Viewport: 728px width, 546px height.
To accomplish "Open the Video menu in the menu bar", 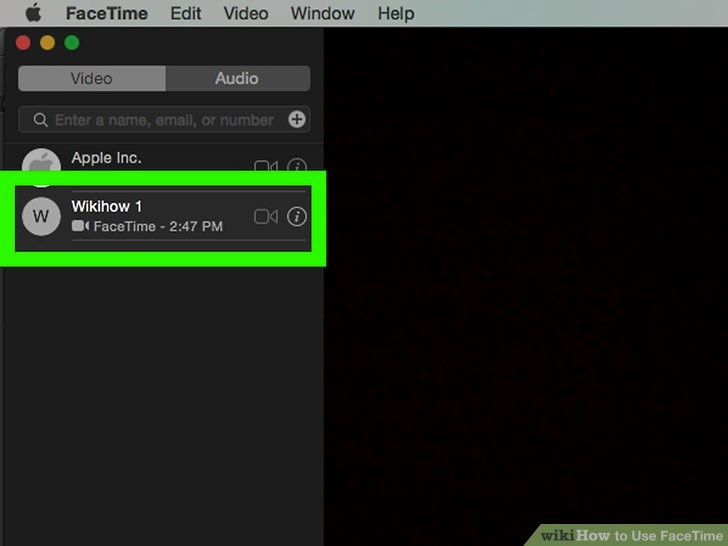I will pos(246,13).
